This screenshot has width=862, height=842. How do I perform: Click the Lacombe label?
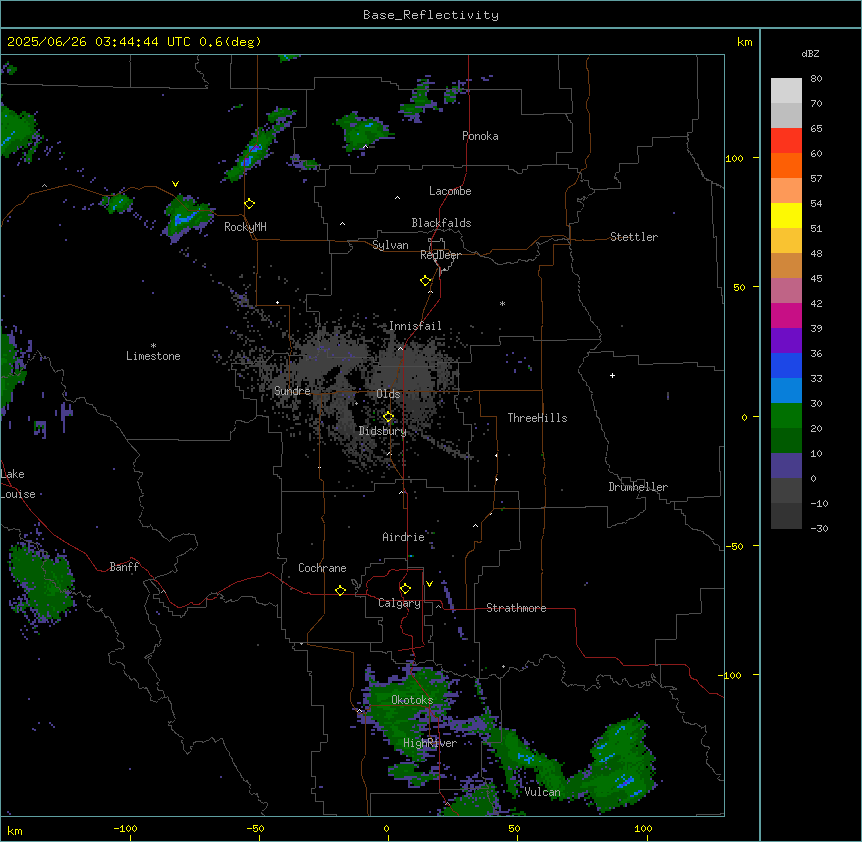450,191
